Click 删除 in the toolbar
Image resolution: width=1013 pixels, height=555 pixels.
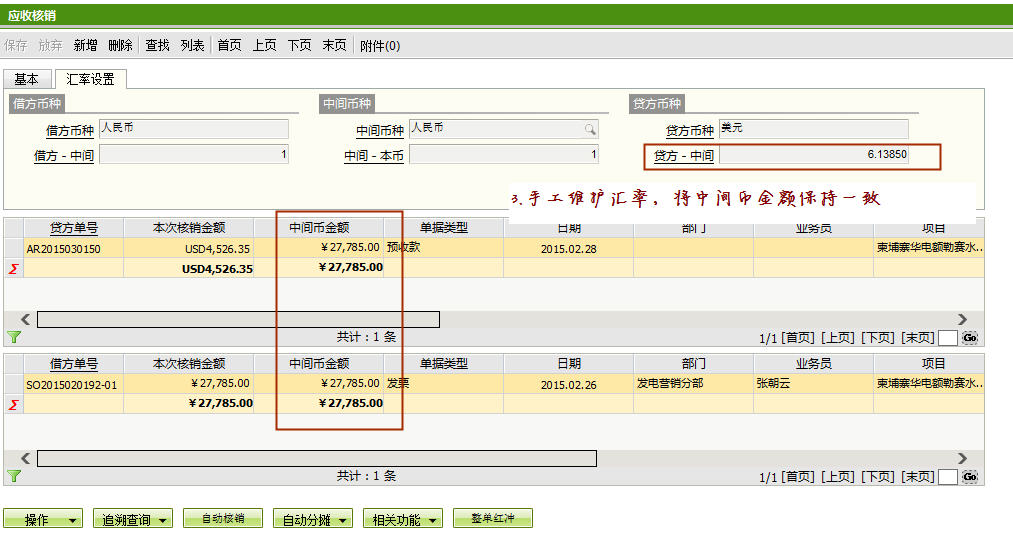coord(120,45)
